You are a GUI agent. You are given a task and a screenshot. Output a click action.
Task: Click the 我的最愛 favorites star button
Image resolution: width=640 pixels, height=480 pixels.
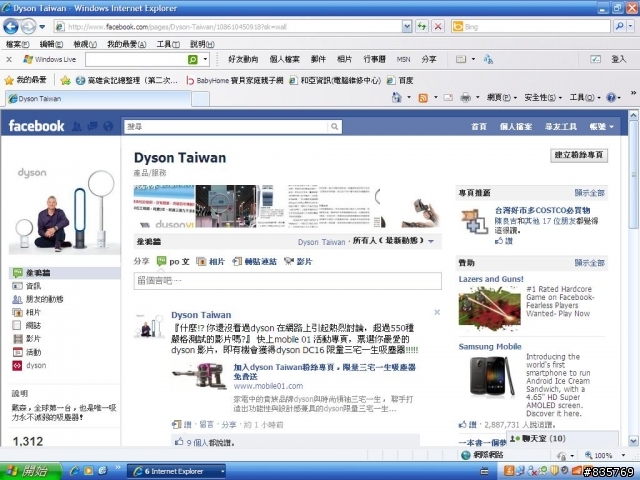(25, 80)
